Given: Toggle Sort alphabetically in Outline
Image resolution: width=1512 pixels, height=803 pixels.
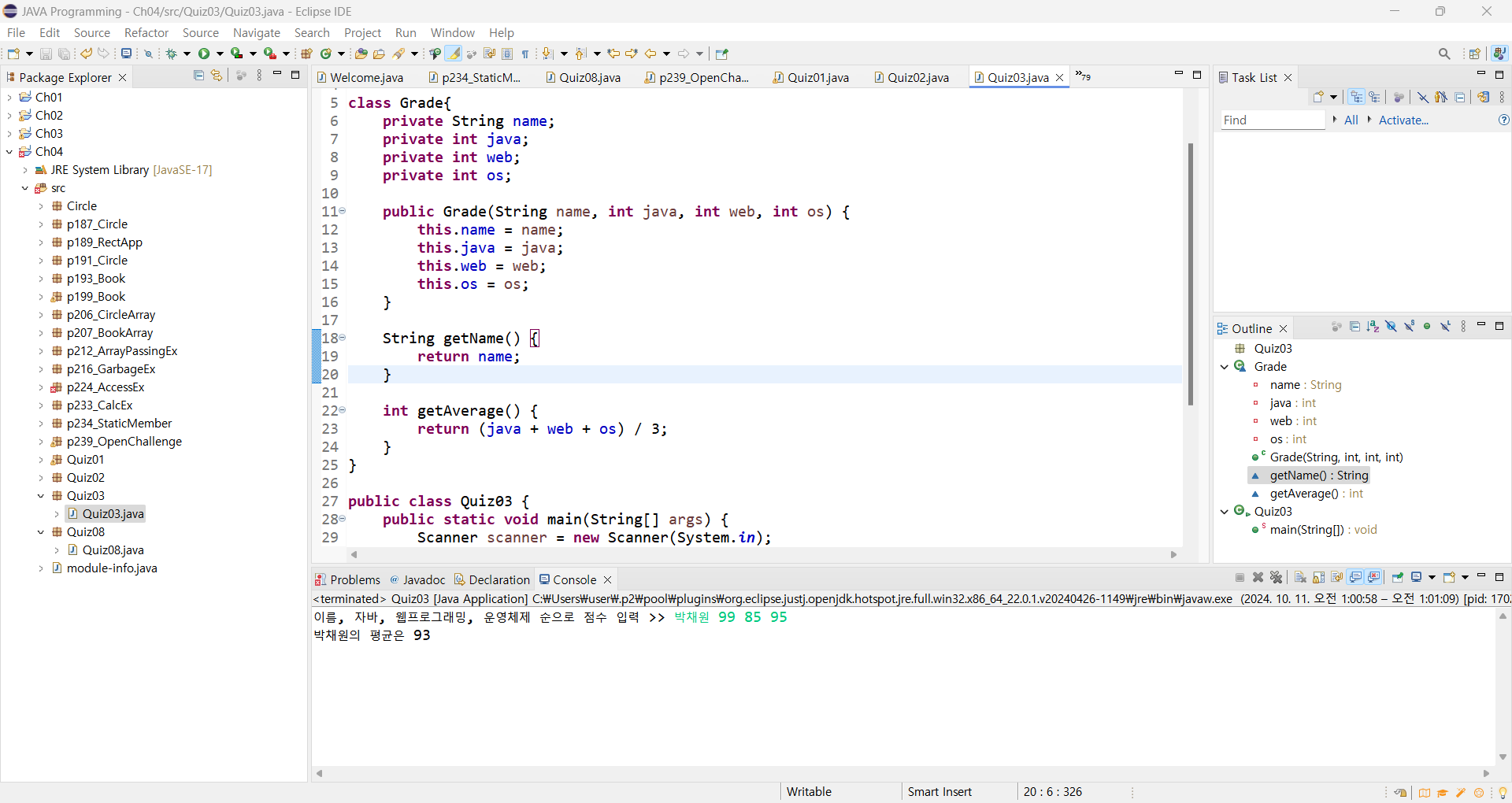Looking at the screenshot, I should coord(1373,326).
